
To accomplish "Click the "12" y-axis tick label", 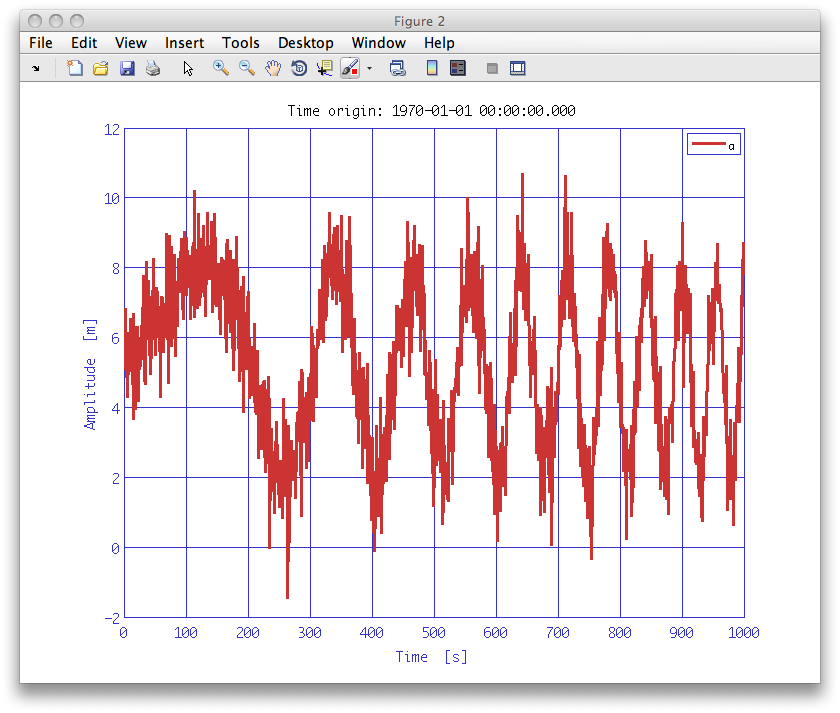I will (112, 130).
